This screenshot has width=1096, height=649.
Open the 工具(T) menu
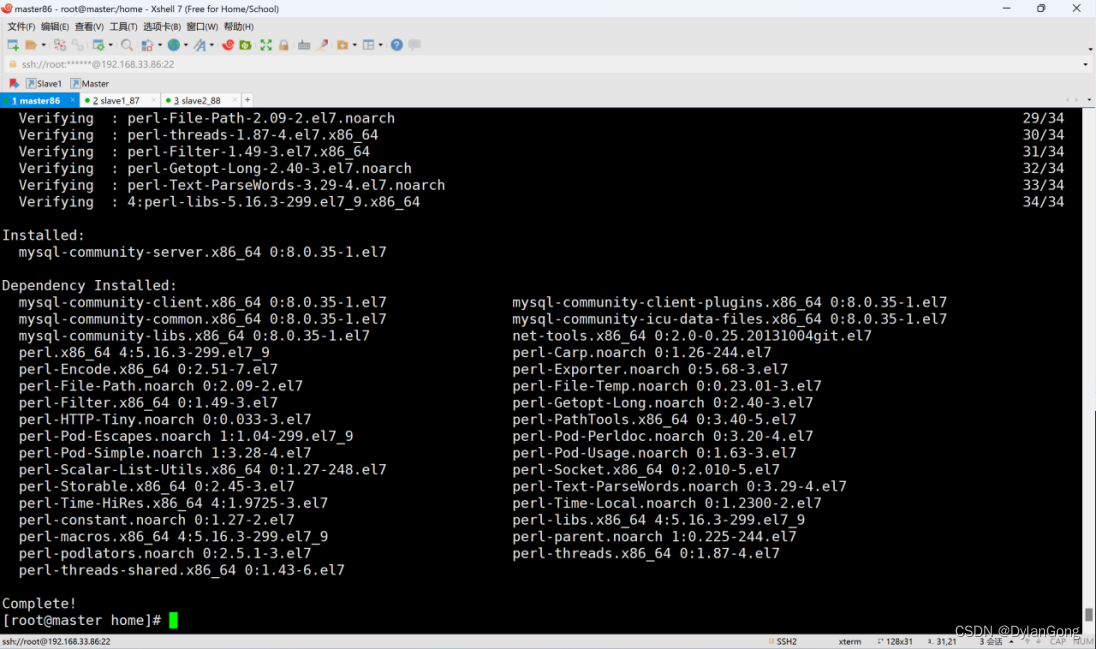tap(123, 27)
